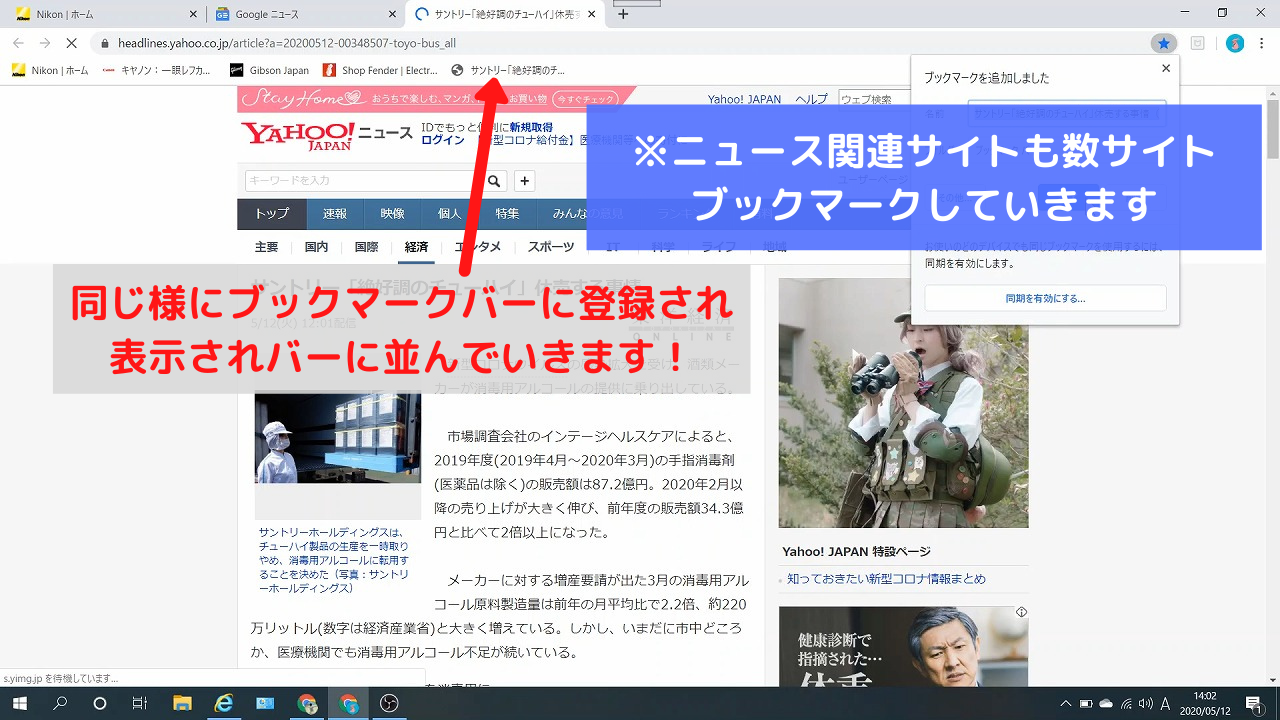Open the Chrome profile avatar
1280x720 pixels.
1235,43
